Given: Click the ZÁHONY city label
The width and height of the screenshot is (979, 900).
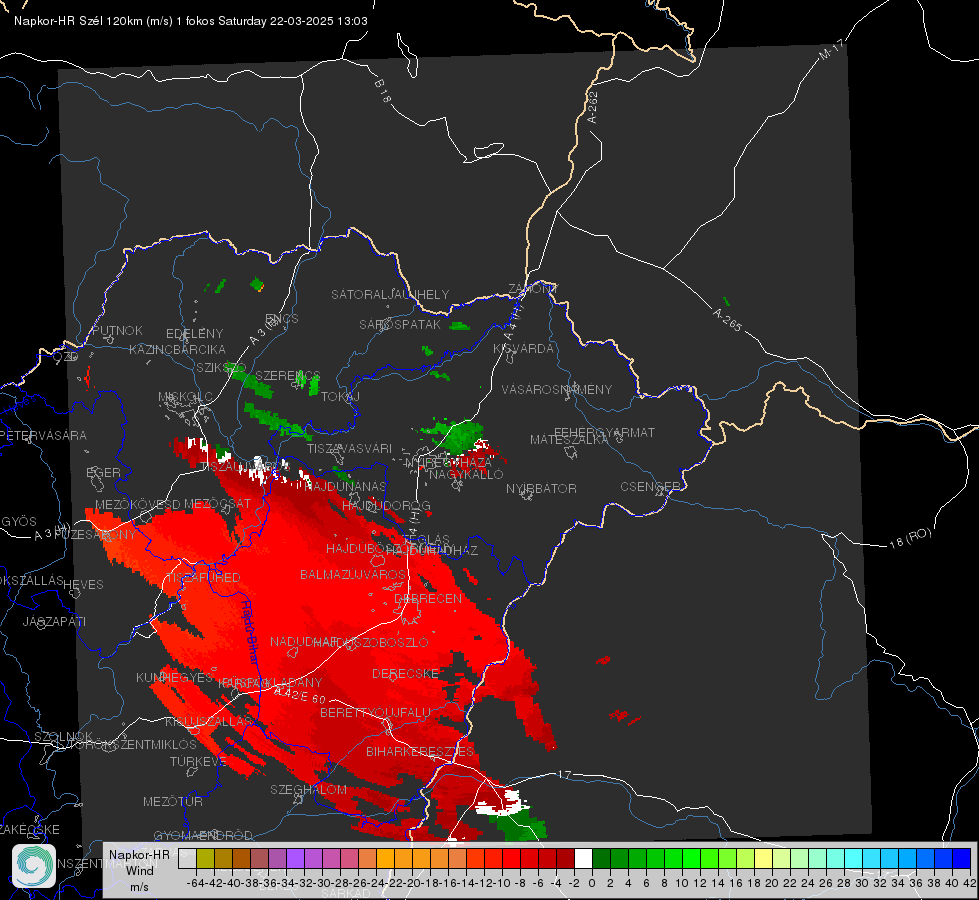Looking at the screenshot, I should pyautogui.click(x=533, y=289).
